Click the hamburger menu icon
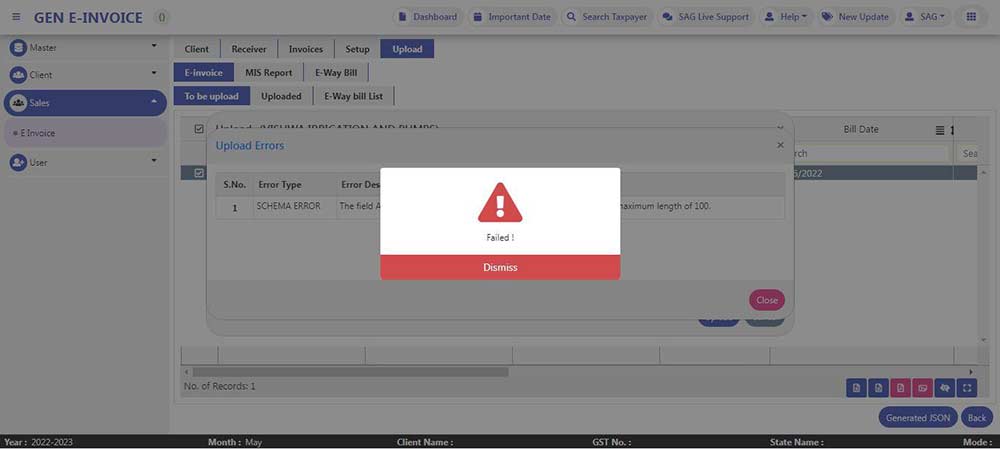This screenshot has width=1000, height=449. [x=16, y=17]
